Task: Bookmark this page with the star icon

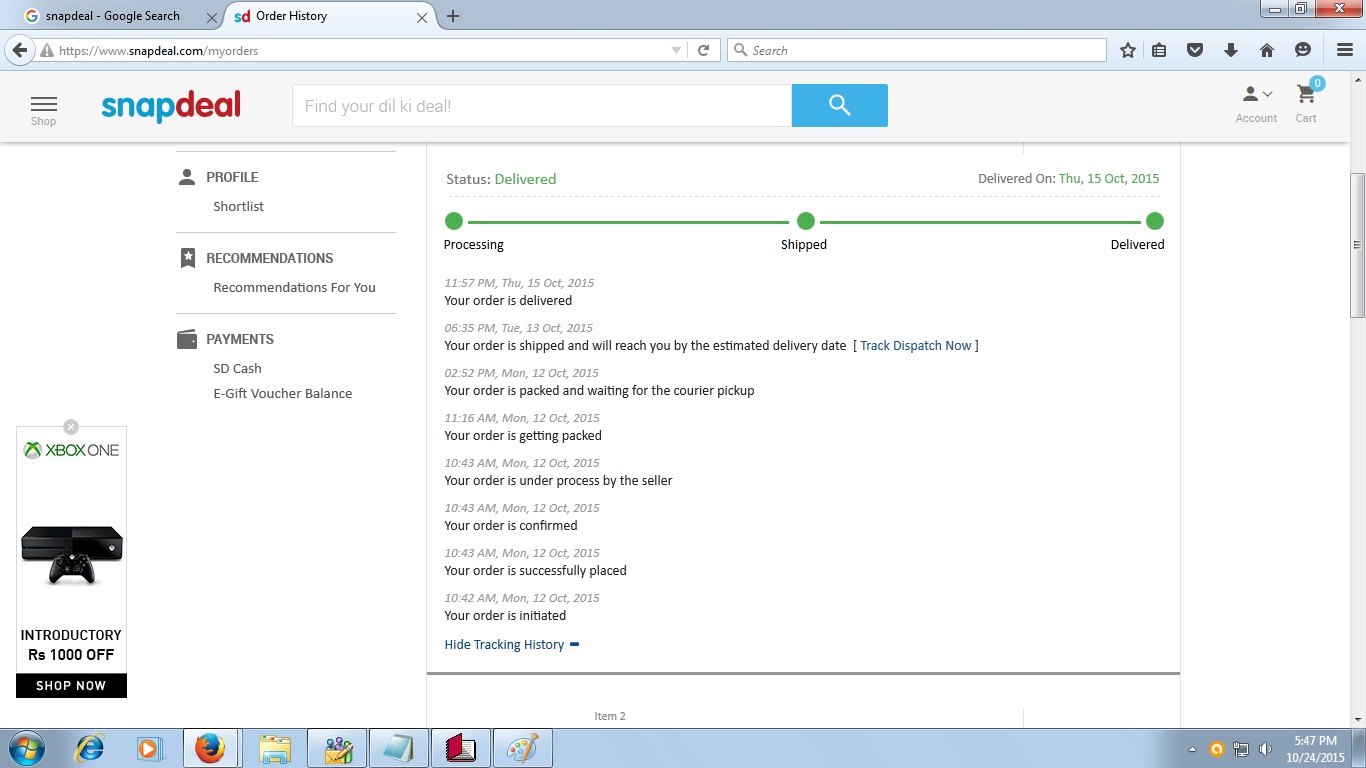Action: [x=1128, y=50]
